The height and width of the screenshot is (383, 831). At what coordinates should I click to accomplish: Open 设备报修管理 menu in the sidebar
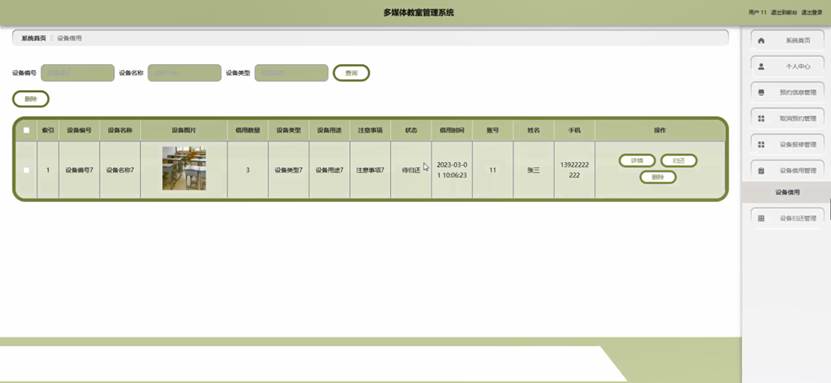pos(788,145)
